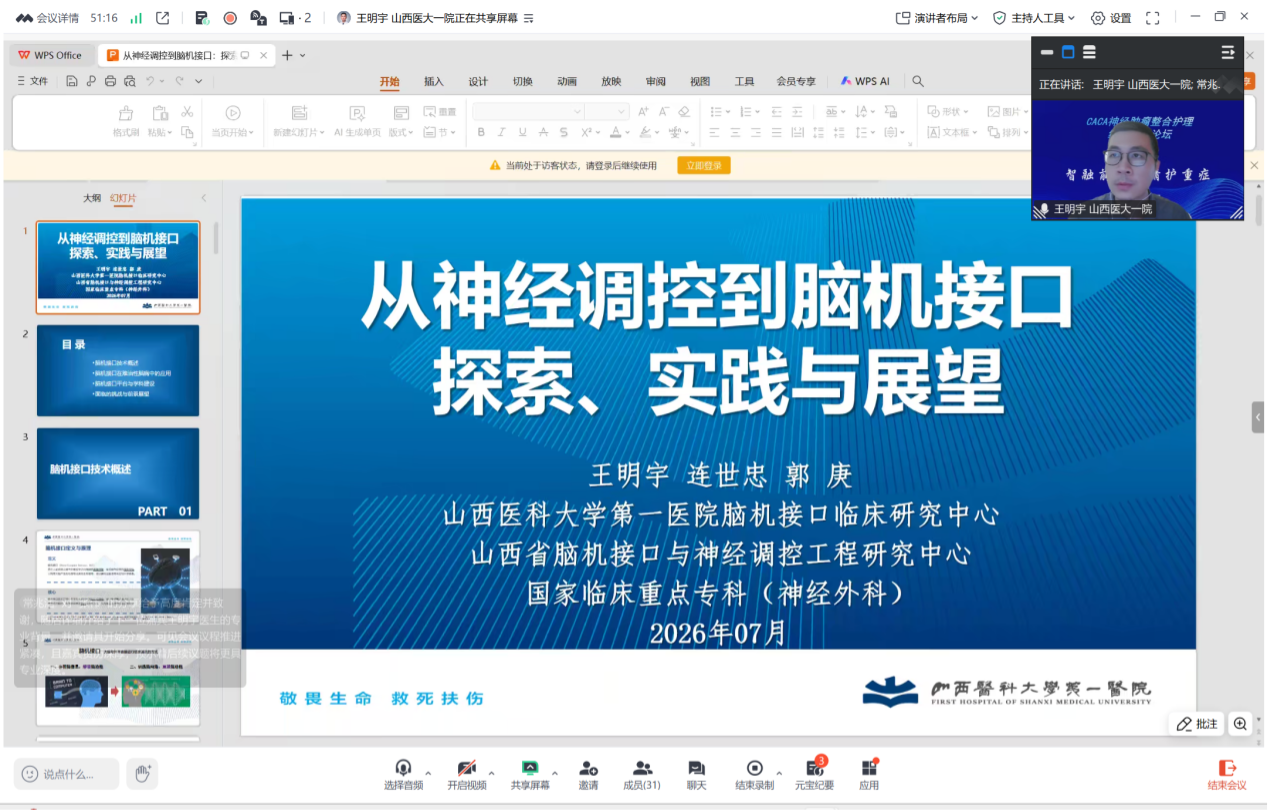The width and height of the screenshot is (1271, 812).
Task: Click the Format Painter (格式刷) tool
Action: (x=126, y=121)
